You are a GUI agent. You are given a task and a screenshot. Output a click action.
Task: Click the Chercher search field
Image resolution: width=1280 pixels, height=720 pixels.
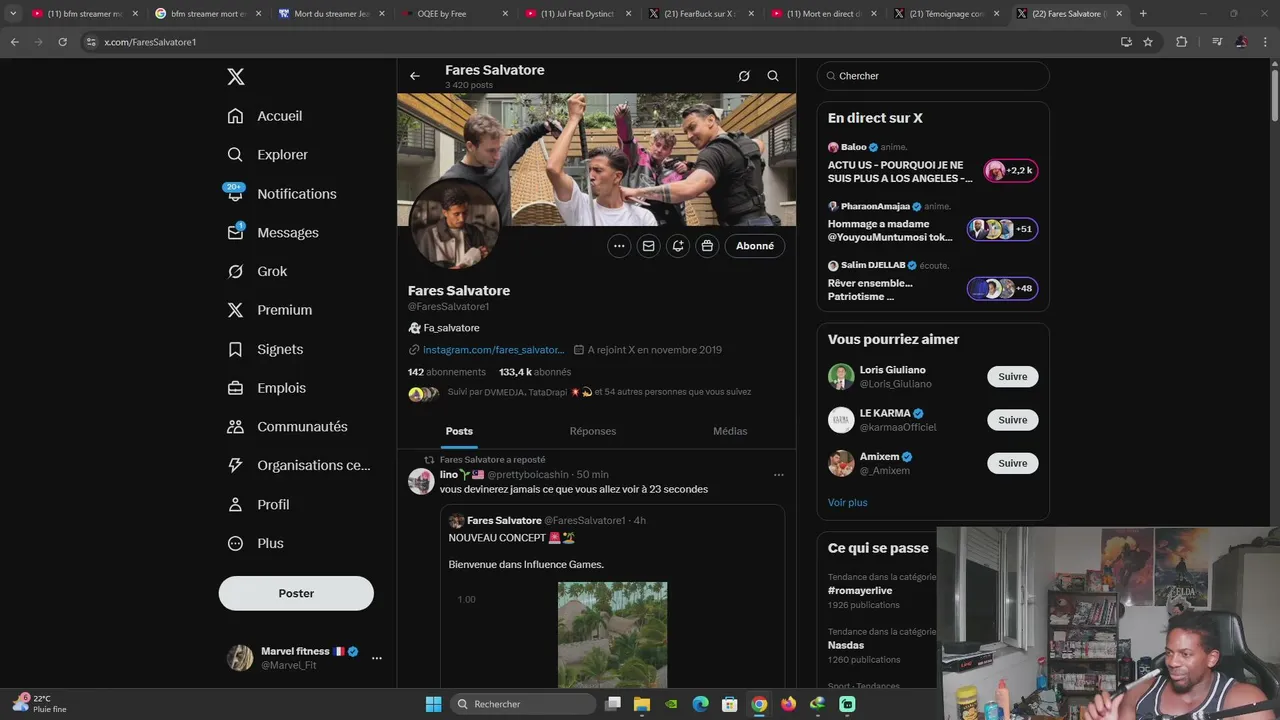(933, 76)
